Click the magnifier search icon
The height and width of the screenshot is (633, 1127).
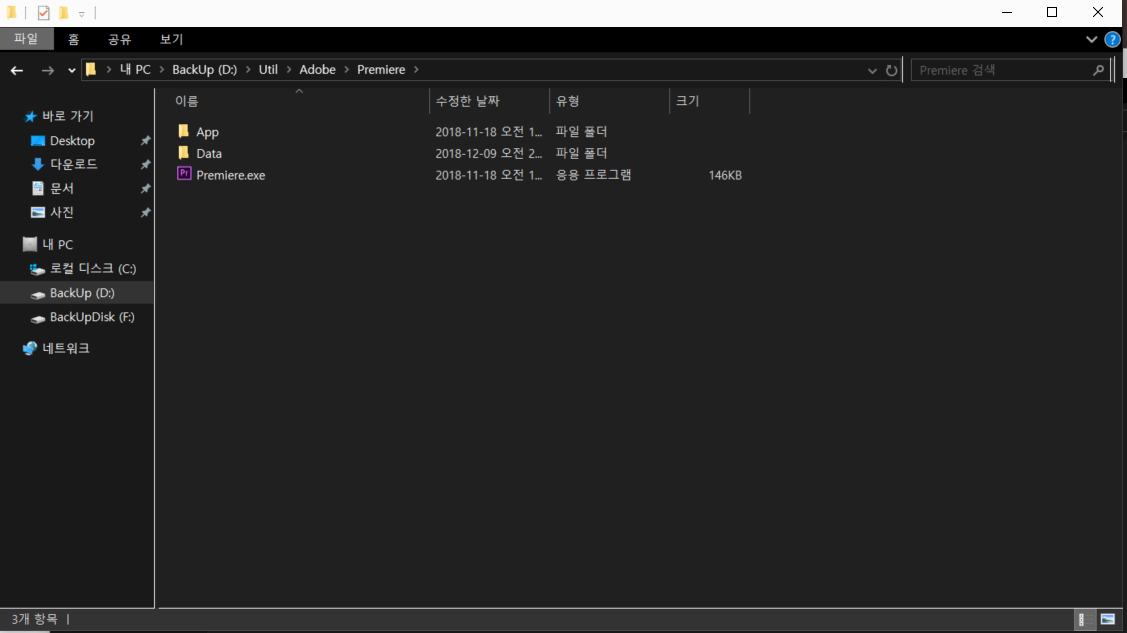pyautogui.click(x=1098, y=70)
